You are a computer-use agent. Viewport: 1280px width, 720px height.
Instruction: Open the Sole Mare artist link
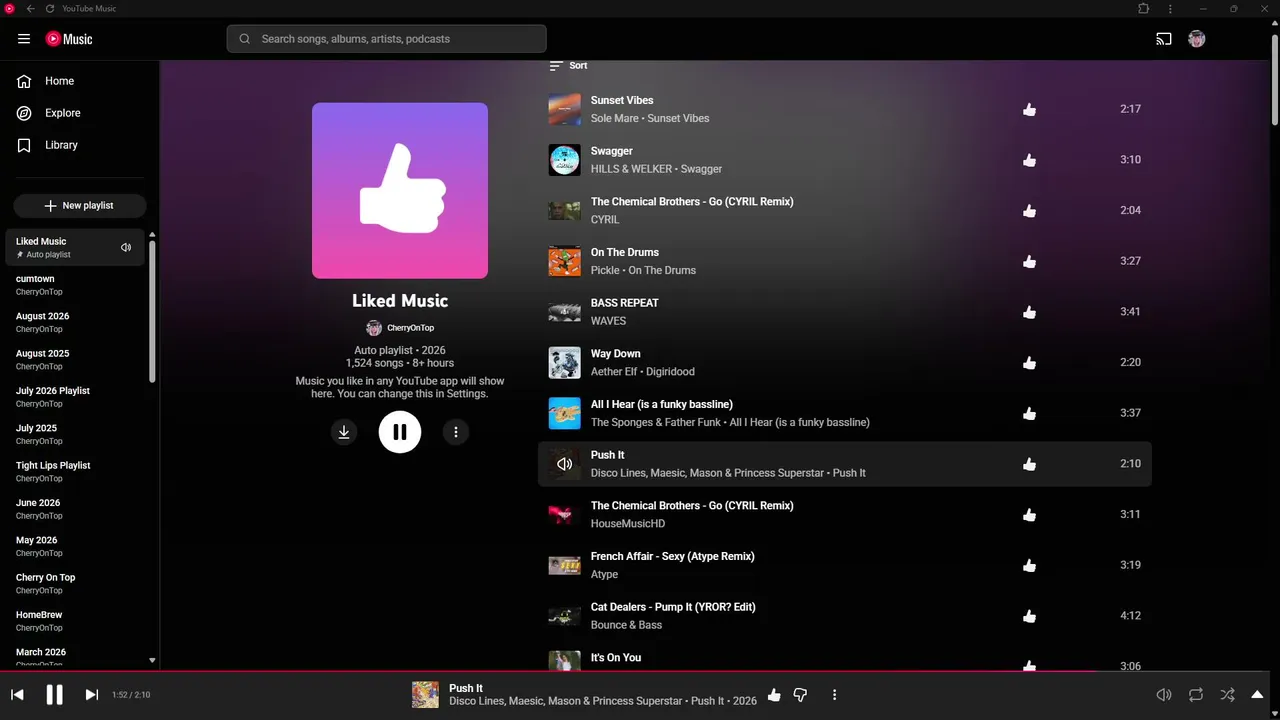click(614, 118)
